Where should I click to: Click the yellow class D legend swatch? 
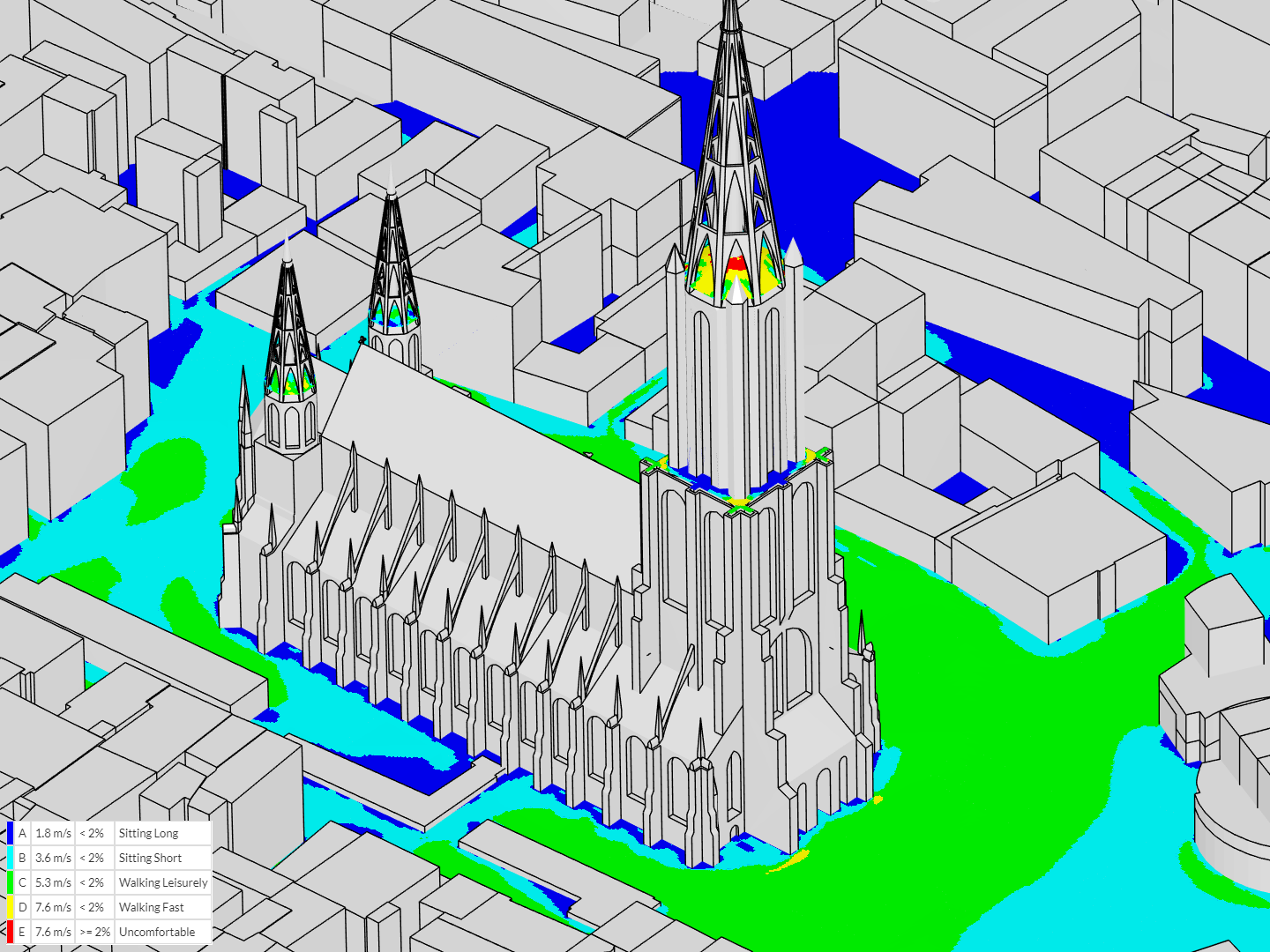pos(11,907)
